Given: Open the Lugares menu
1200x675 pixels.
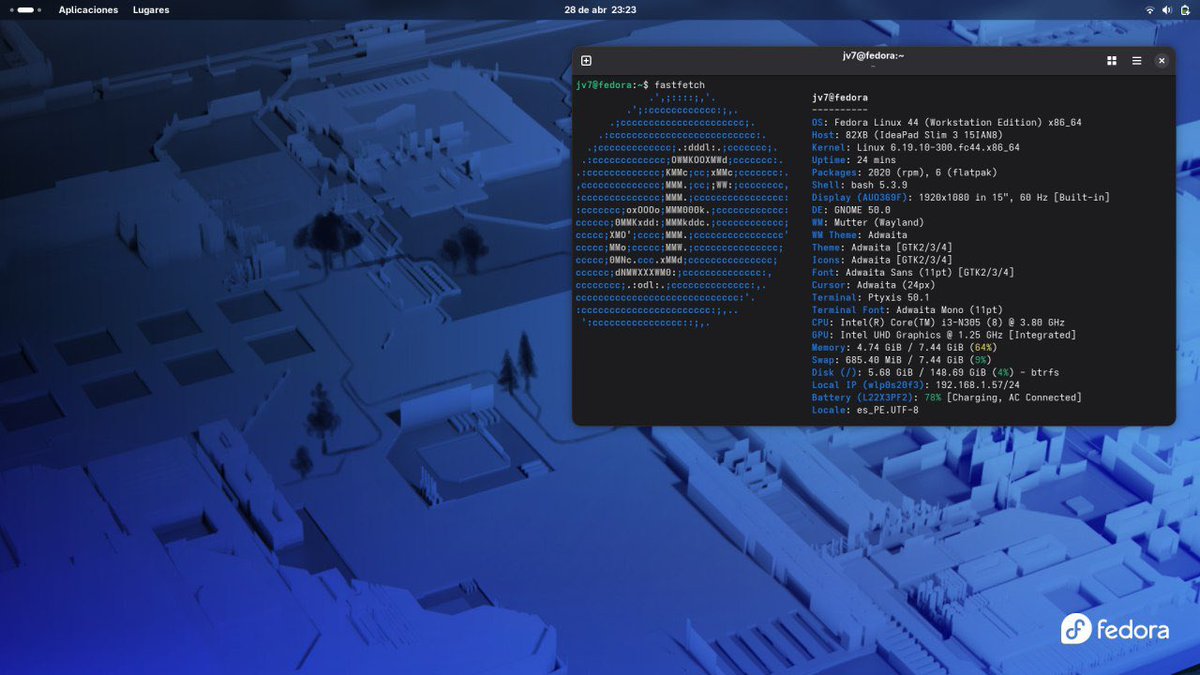Looking at the screenshot, I should [x=151, y=10].
